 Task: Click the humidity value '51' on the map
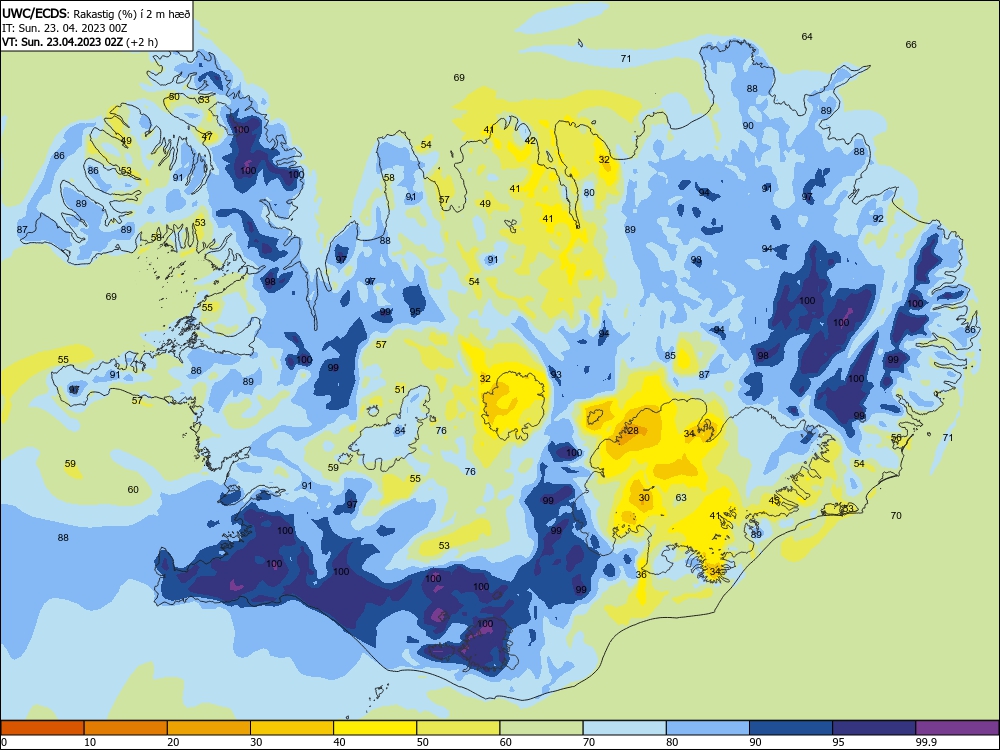[400, 389]
